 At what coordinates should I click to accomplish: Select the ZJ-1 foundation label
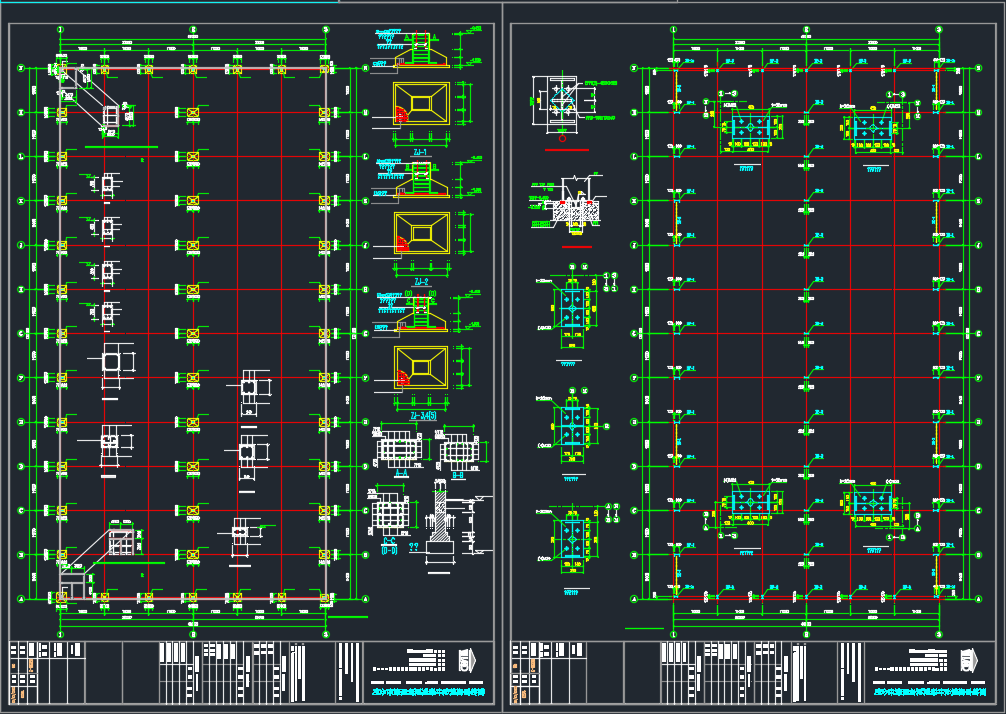421,152
